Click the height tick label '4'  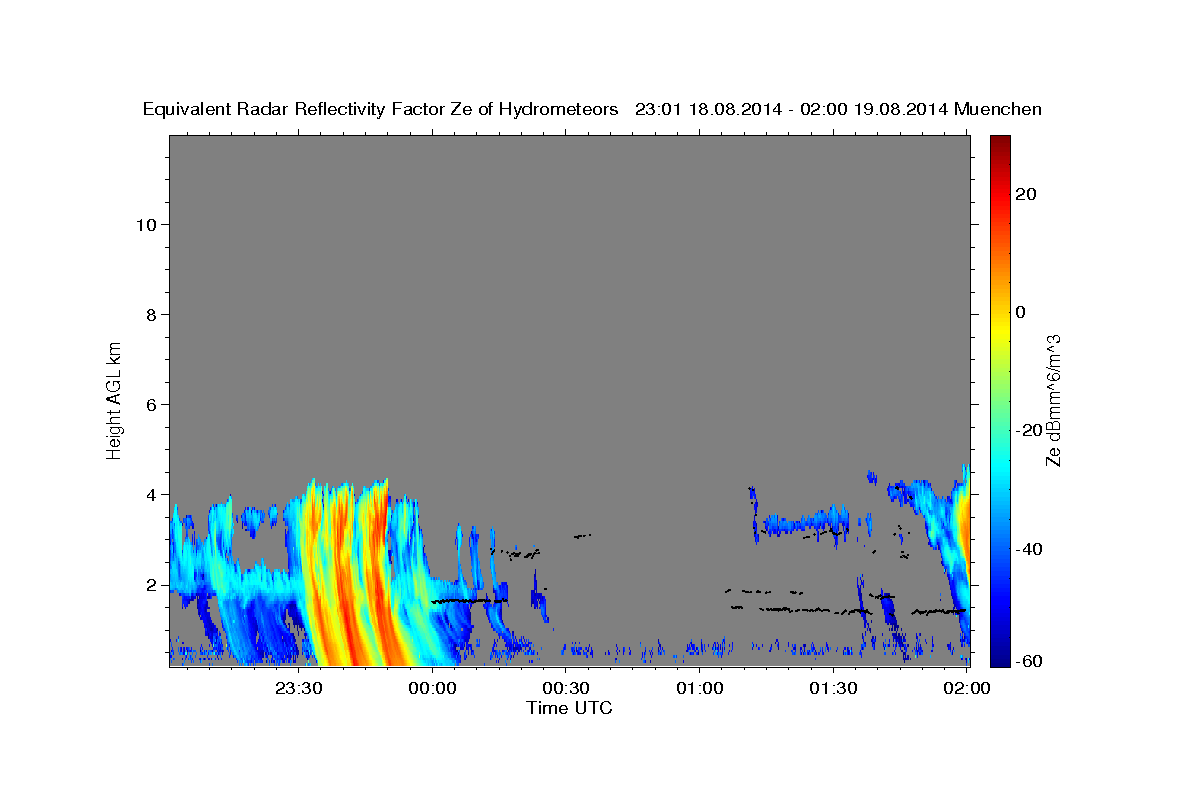point(151,494)
